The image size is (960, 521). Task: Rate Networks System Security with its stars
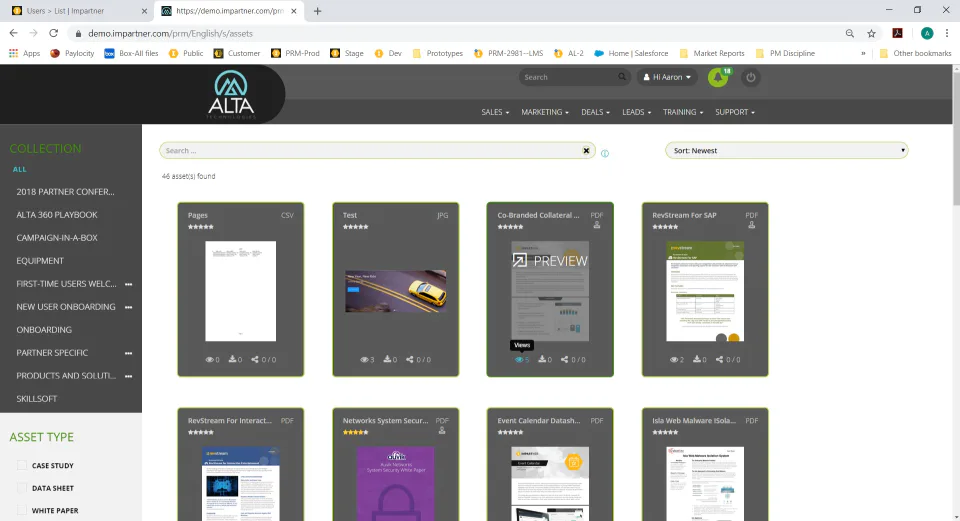coord(356,432)
